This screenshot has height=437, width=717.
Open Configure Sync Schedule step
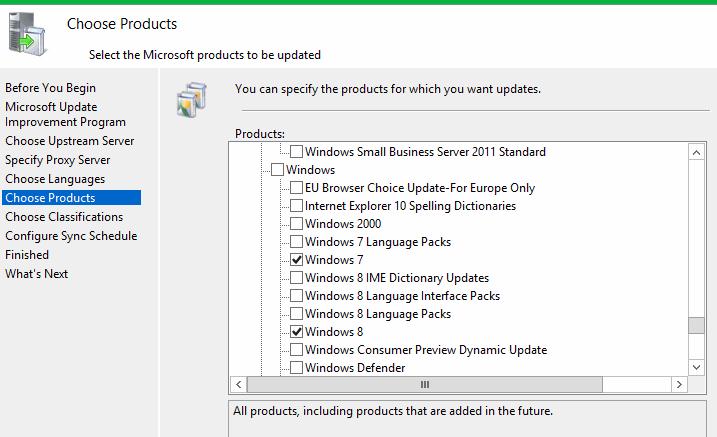pyautogui.click(x=71, y=236)
